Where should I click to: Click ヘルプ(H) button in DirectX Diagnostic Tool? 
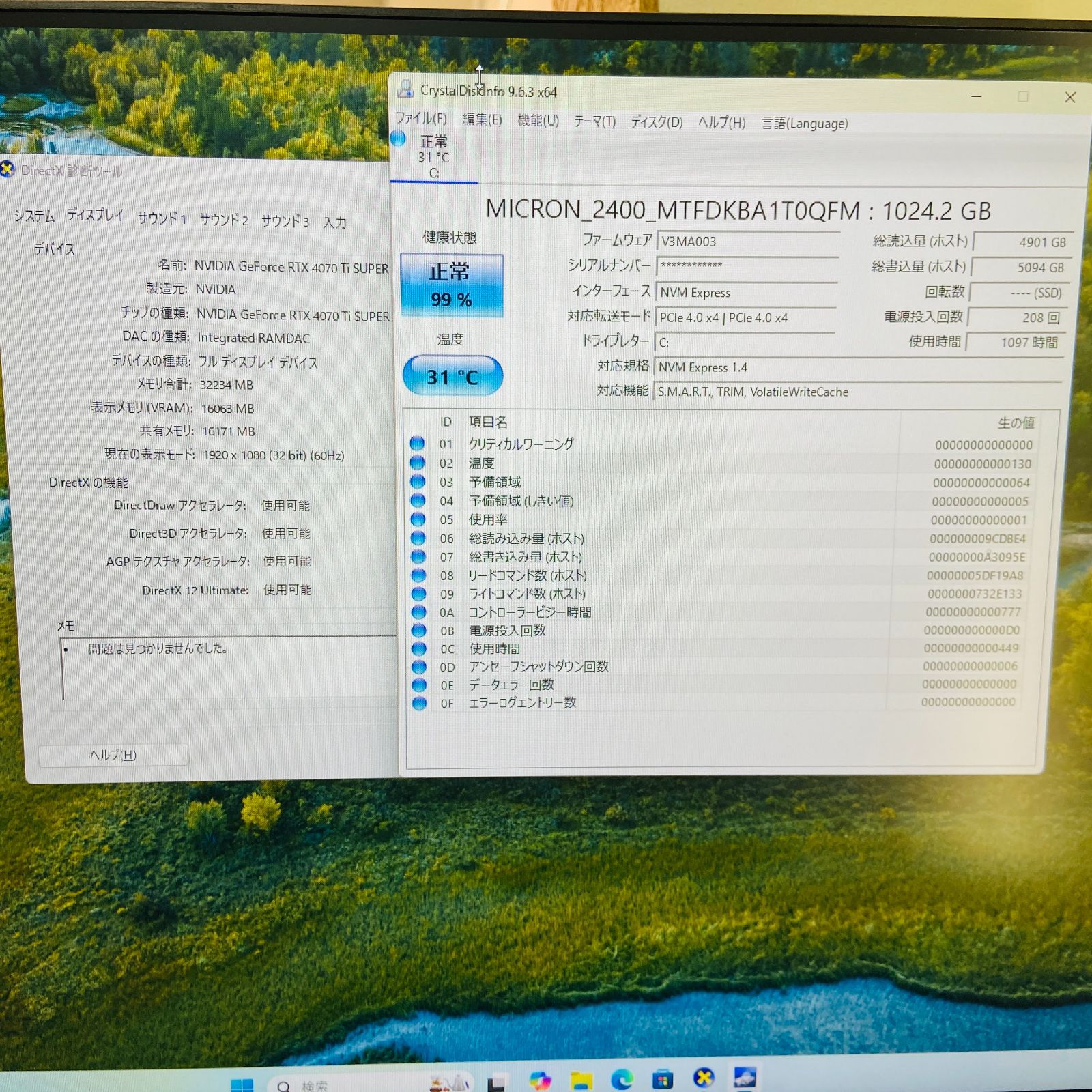(x=113, y=755)
